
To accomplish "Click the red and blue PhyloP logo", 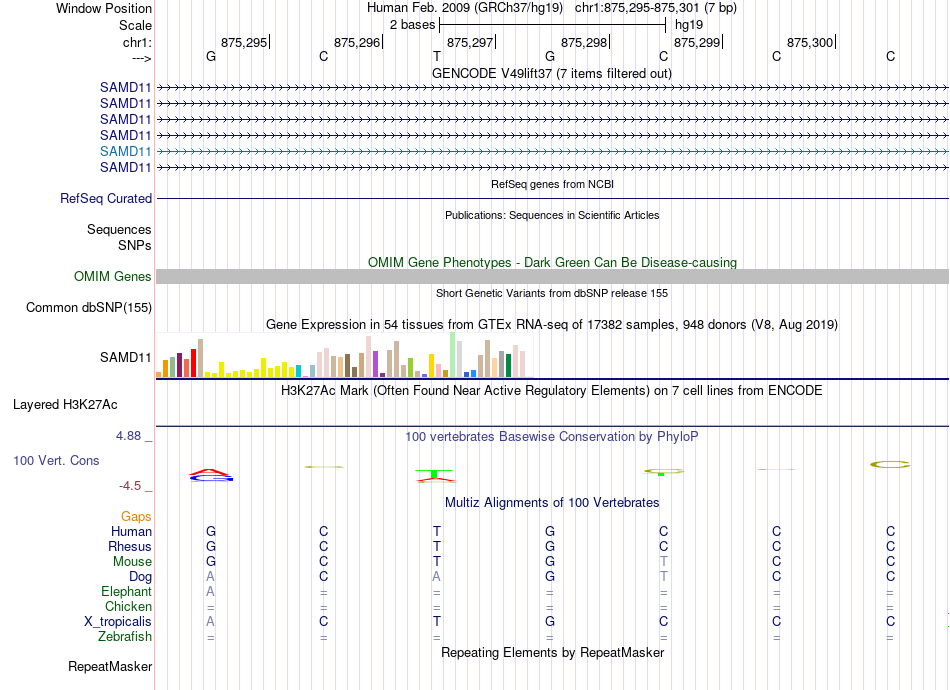I will tap(211, 476).
